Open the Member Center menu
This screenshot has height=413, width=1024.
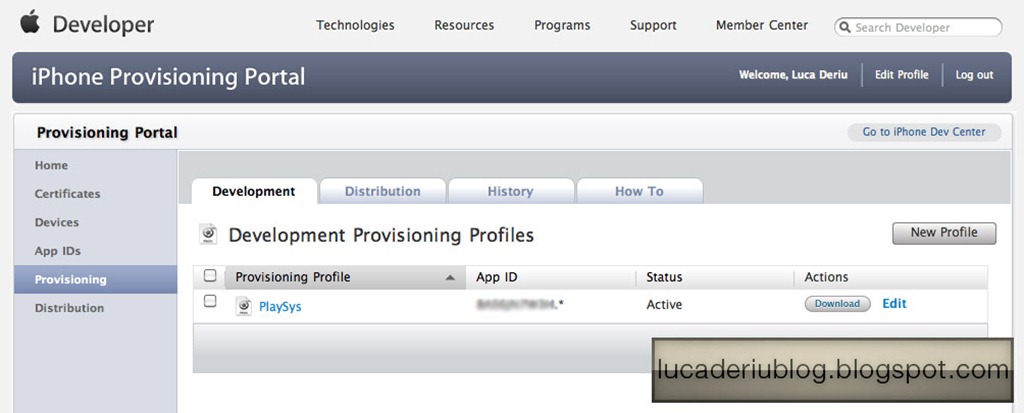(x=761, y=25)
